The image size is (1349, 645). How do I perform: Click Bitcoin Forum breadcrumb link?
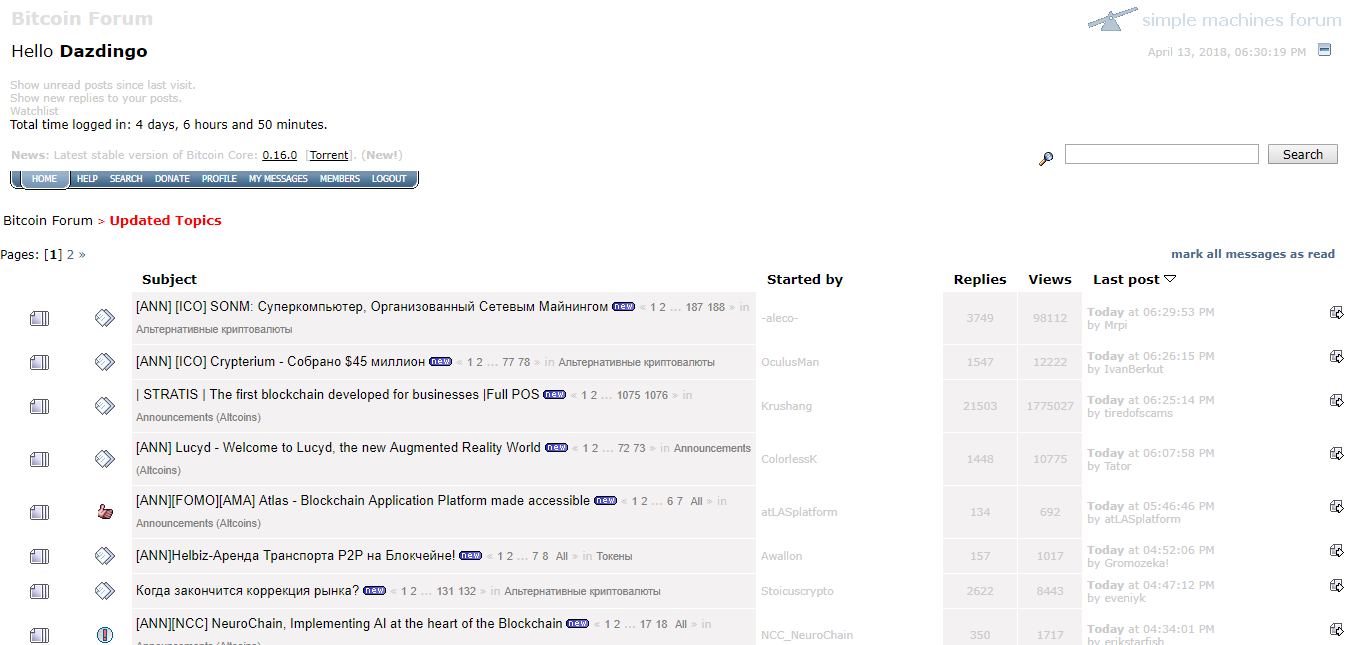[x=48, y=221]
